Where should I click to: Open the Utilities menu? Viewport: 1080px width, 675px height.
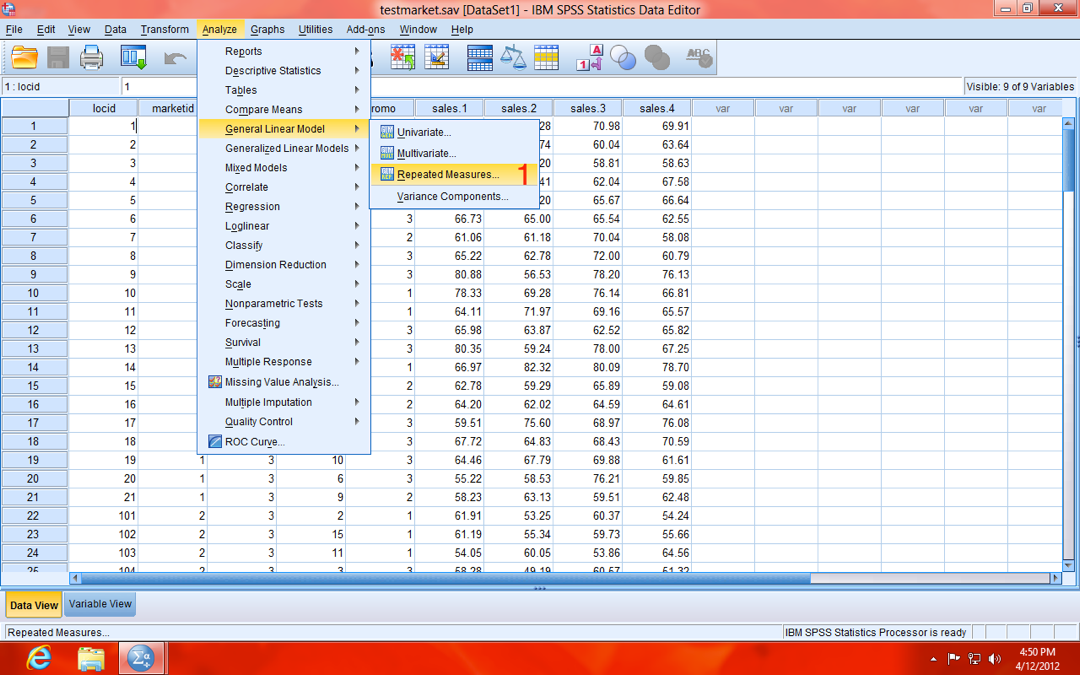click(x=315, y=29)
